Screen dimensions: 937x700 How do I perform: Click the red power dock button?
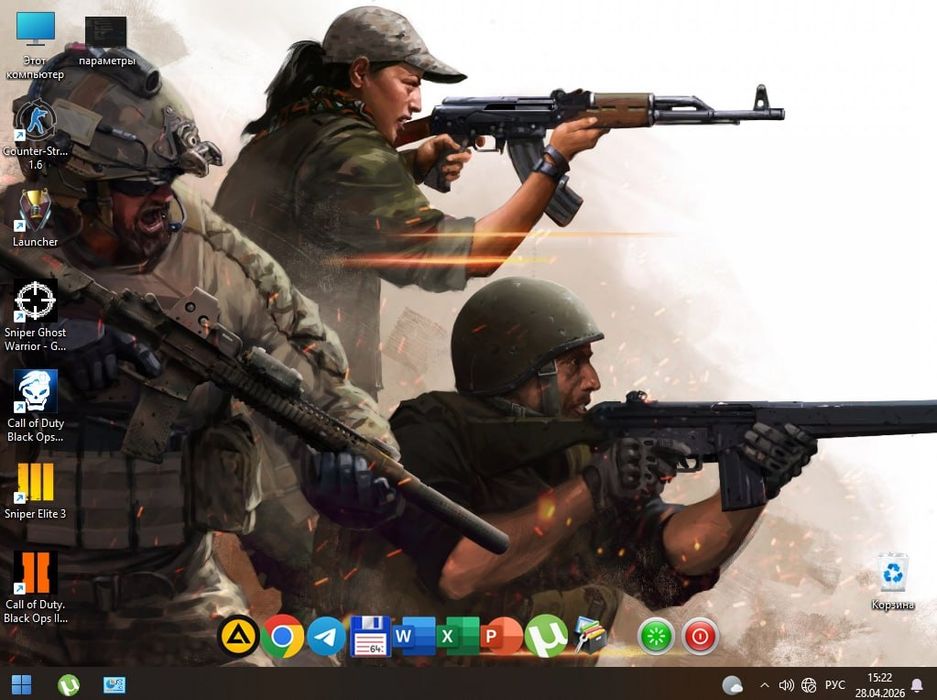700,636
